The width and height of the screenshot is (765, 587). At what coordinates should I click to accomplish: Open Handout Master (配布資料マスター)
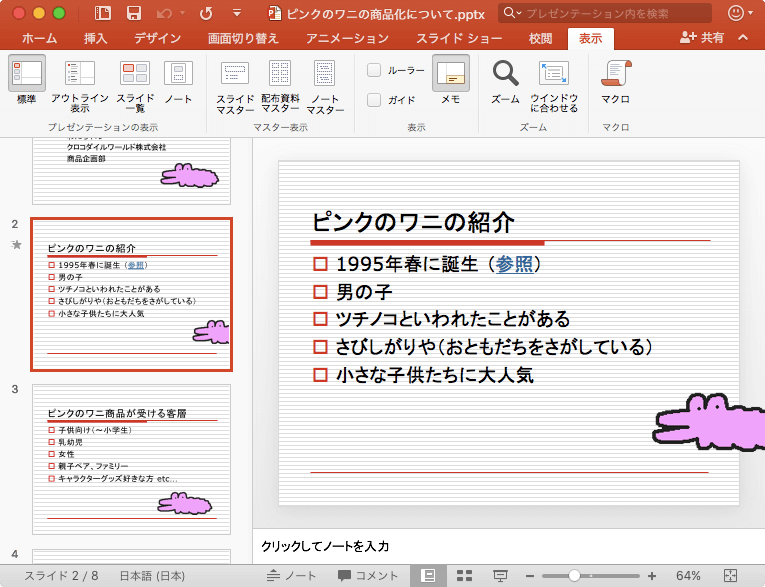tap(280, 87)
